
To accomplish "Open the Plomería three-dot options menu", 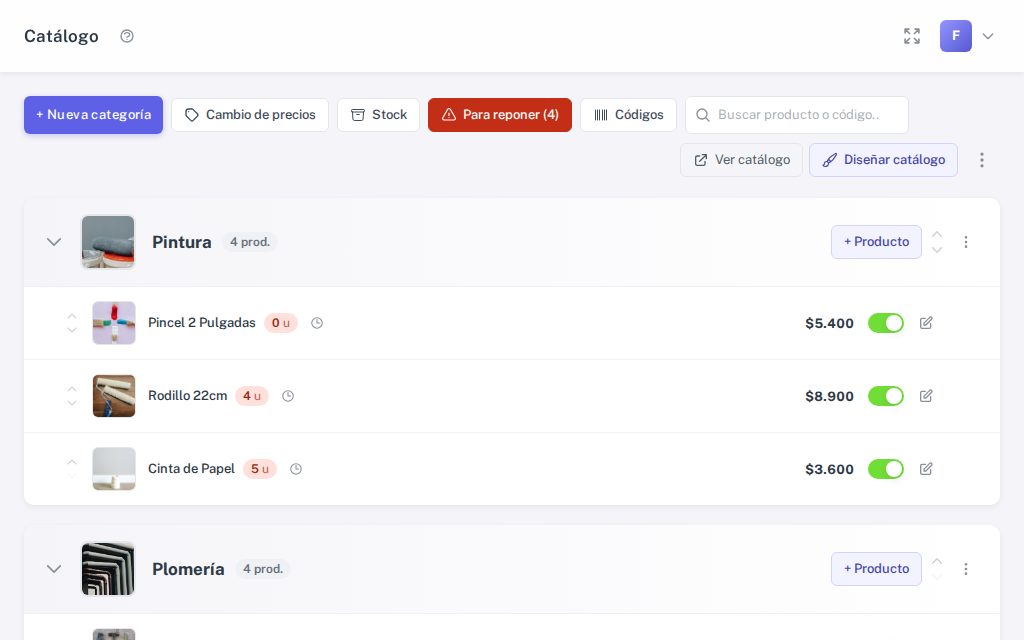I will 966,569.
